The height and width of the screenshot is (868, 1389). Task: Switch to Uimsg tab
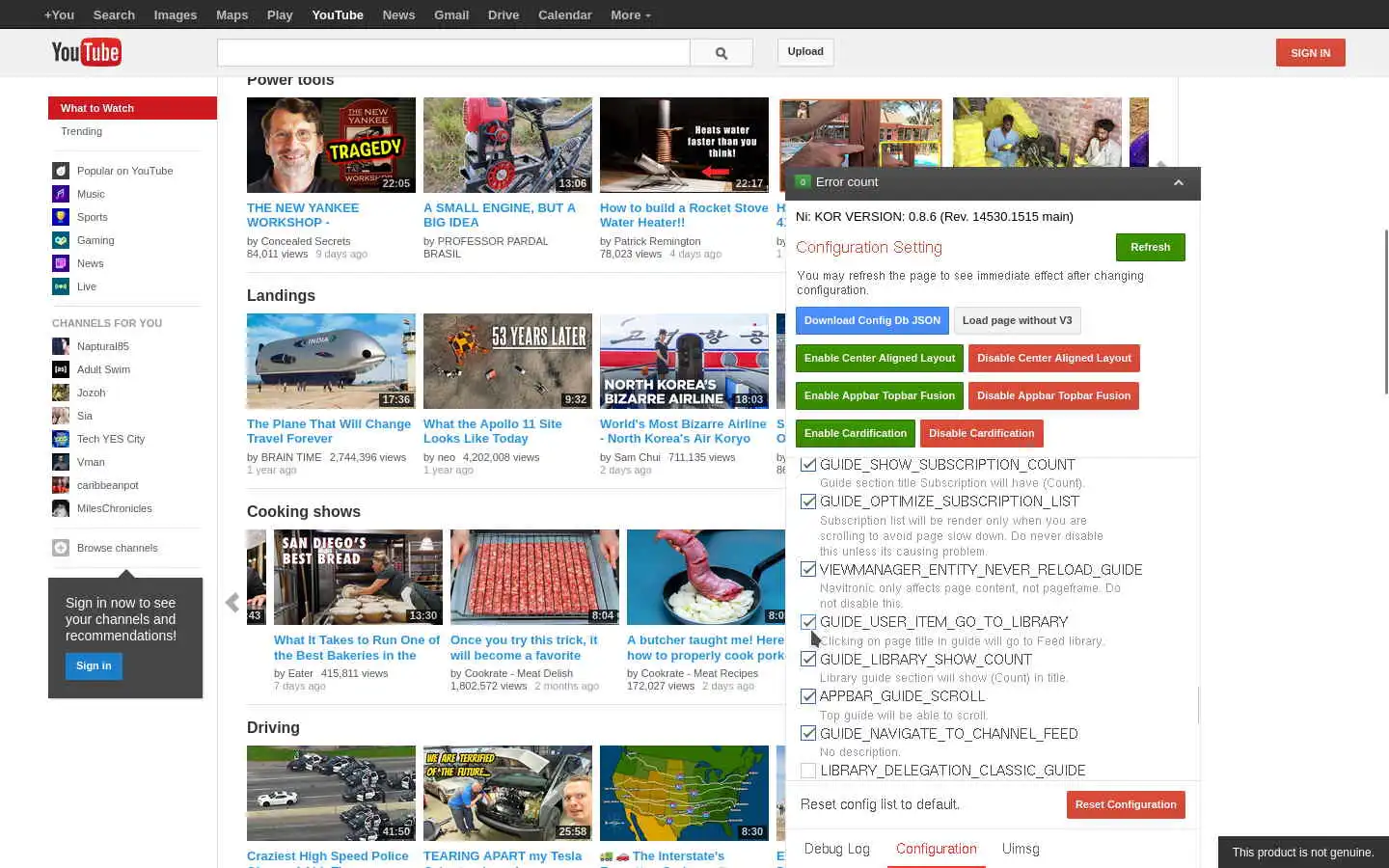(1021, 849)
